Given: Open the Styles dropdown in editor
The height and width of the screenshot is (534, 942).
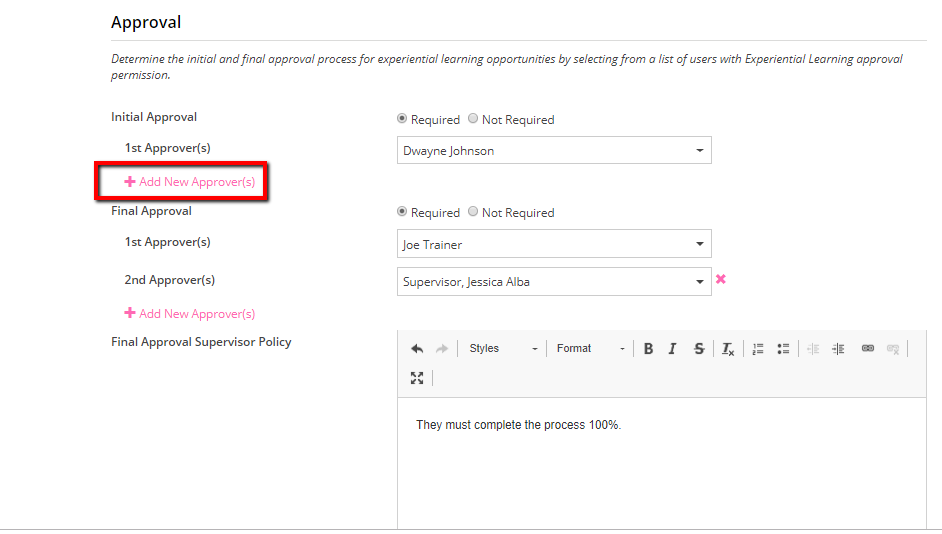Looking at the screenshot, I should (x=503, y=349).
